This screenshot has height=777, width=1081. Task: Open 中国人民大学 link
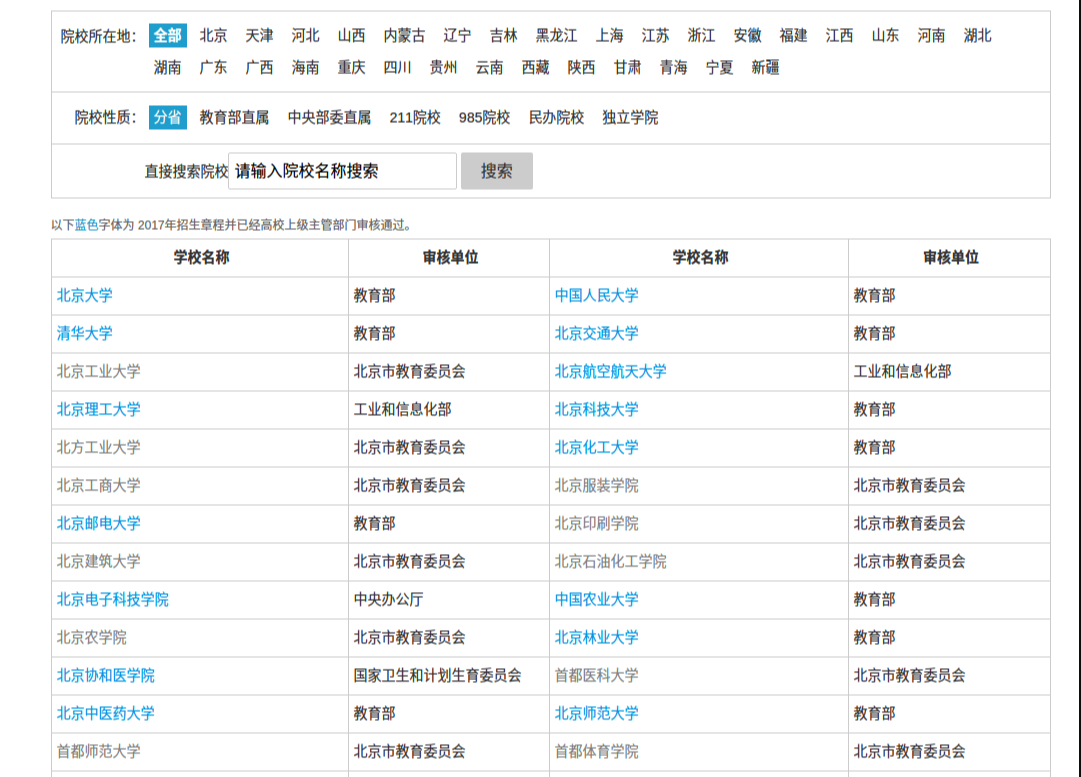point(596,295)
